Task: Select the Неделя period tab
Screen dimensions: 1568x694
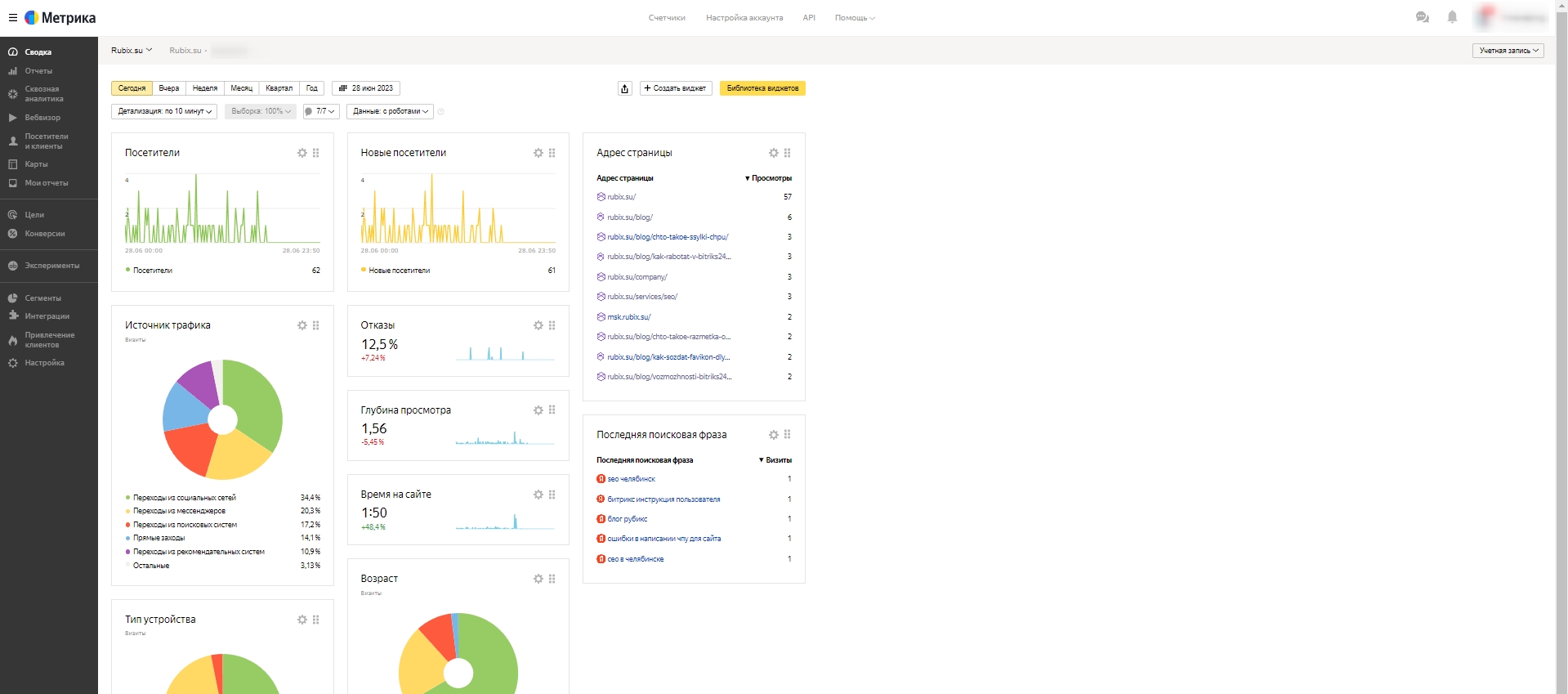Action: tap(205, 88)
